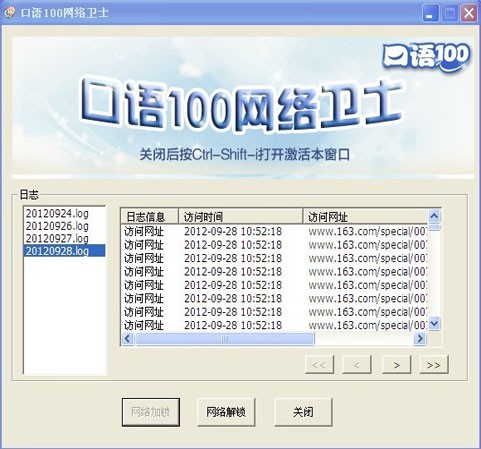Select the first log row in table
The image size is (481, 449).
pos(274,231)
